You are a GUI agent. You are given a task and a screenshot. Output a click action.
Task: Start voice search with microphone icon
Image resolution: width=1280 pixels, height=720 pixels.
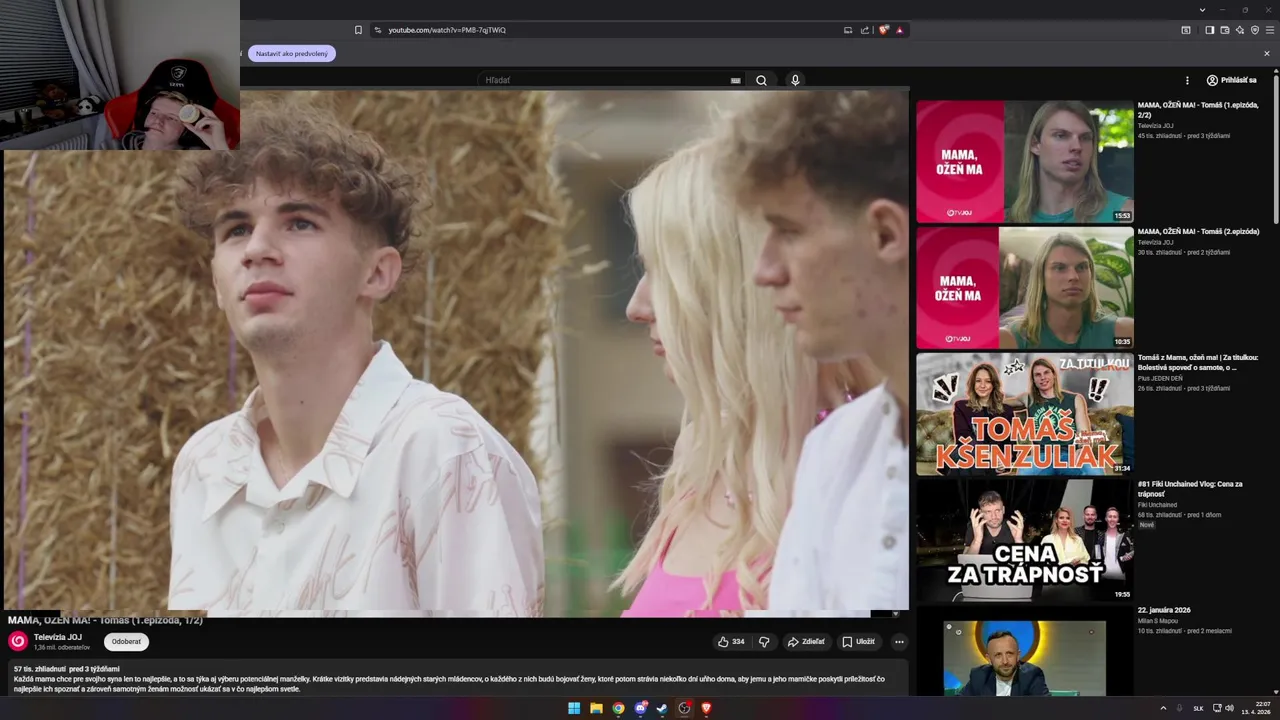click(795, 80)
